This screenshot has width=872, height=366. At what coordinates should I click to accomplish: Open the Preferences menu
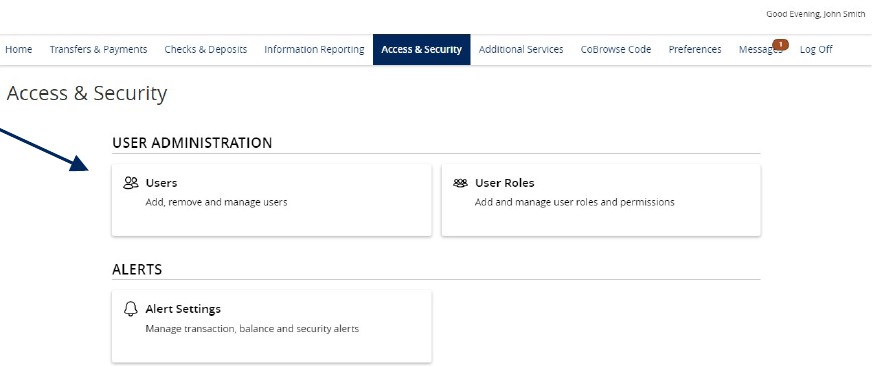pos(695,50)
